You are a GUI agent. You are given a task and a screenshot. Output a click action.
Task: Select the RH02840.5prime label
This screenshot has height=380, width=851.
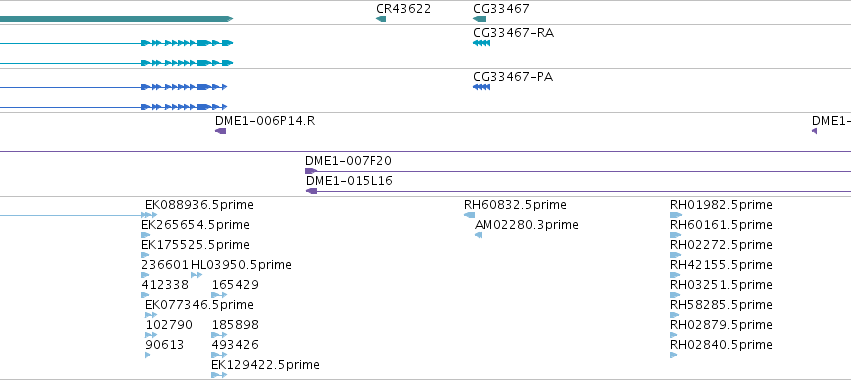point(721,345)
